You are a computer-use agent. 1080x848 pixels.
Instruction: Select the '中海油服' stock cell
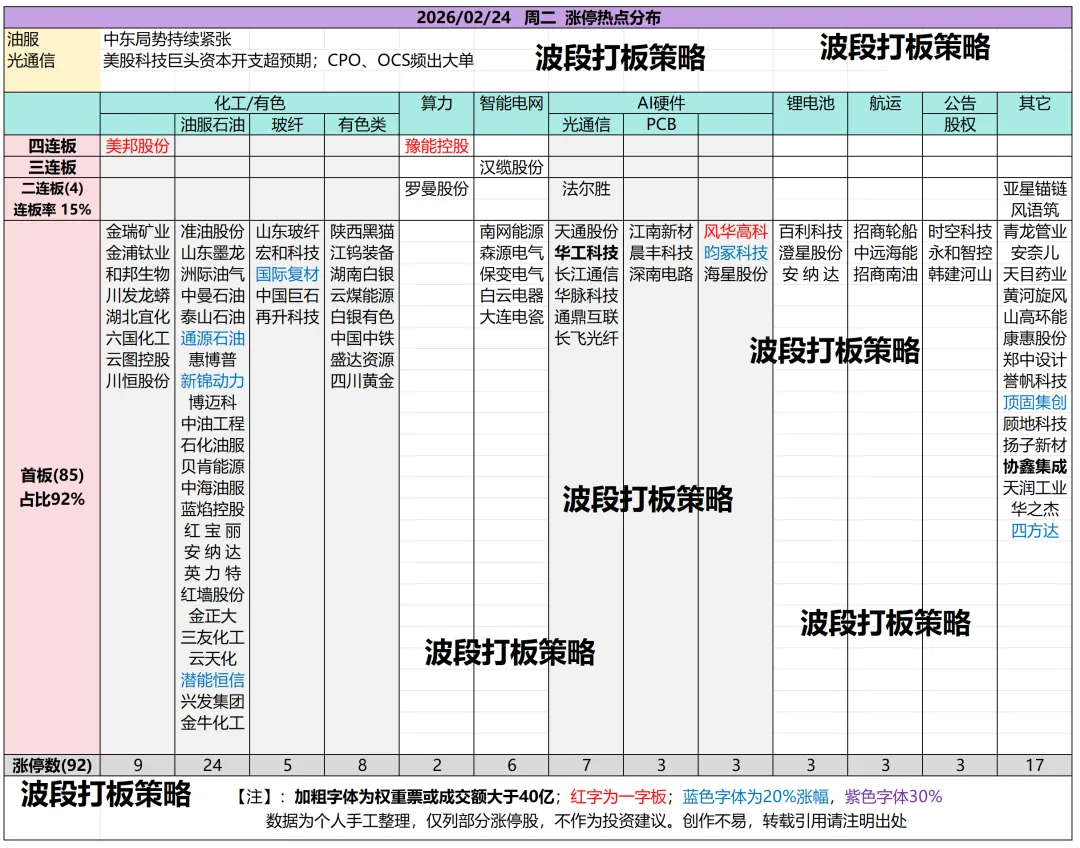point(212,488)
